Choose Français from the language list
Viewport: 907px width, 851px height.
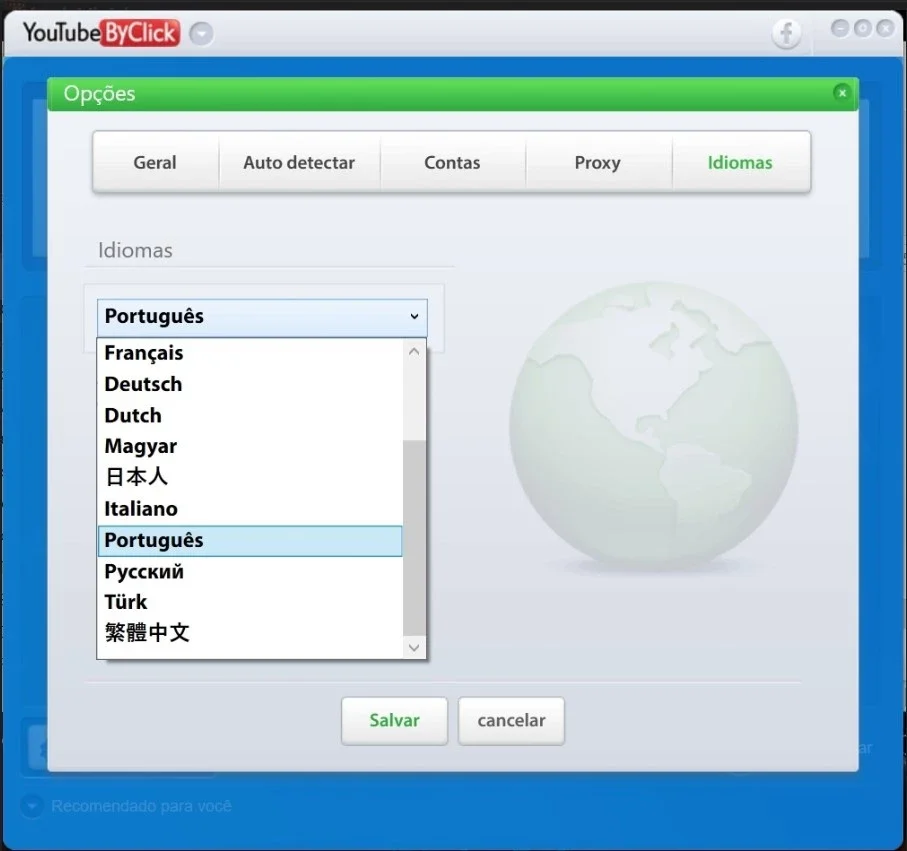(250, 353)
